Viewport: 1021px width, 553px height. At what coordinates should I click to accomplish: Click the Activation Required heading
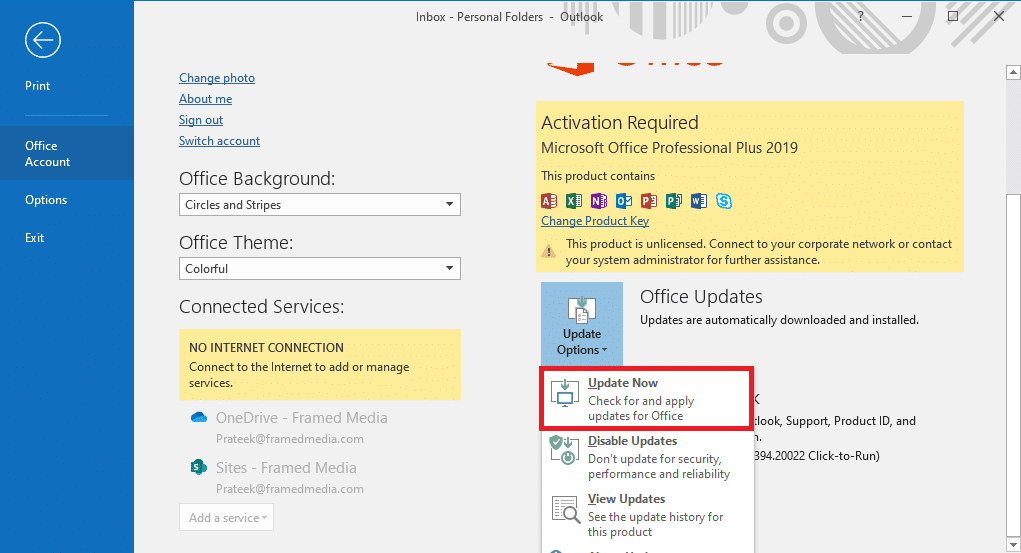tap(620, 122)
